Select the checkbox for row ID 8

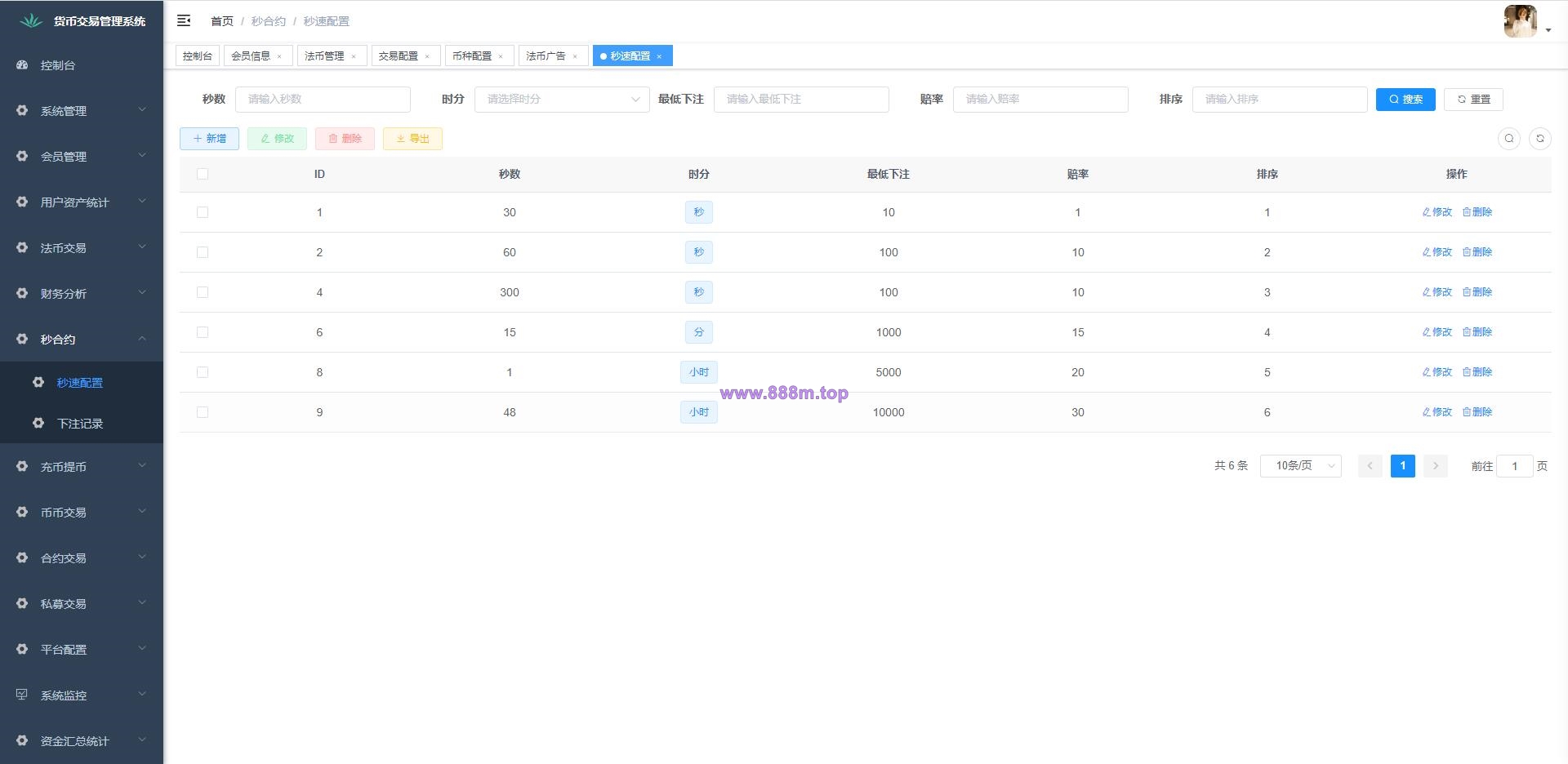203,372
